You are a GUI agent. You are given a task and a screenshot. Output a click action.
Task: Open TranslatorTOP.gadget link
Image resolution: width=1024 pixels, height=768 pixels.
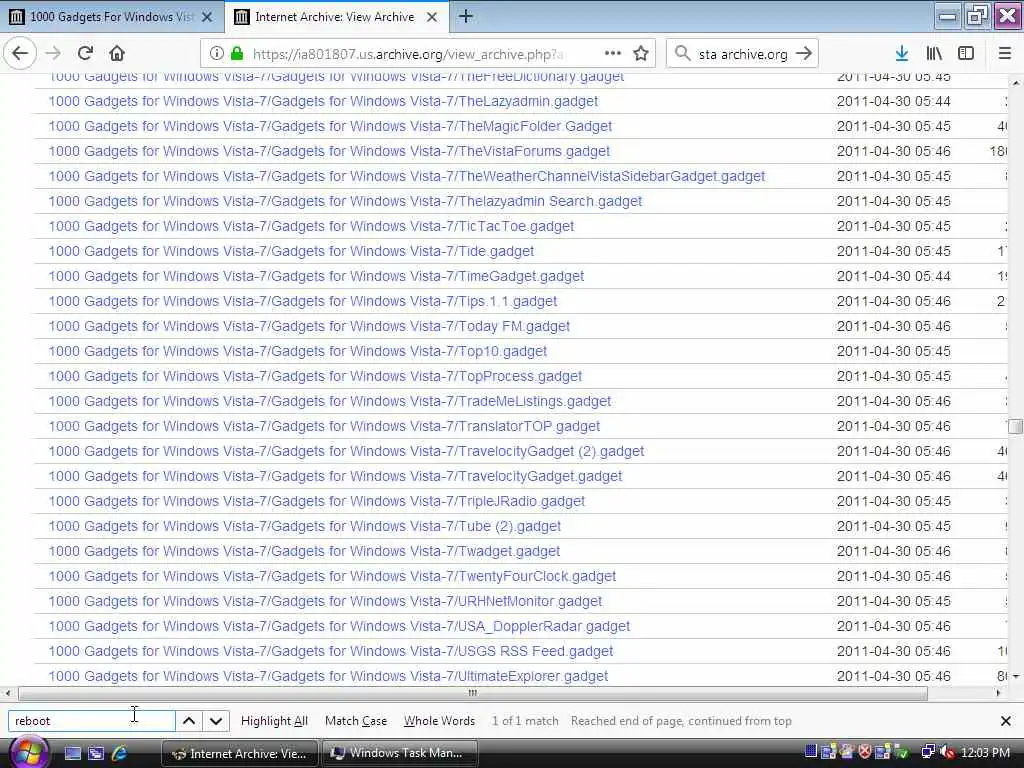pos(325,426)
